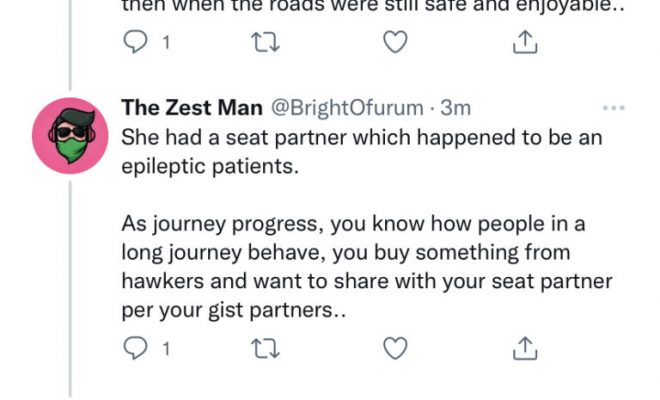
Task: Click the reply count on the top tweet
Action: [165, 43]
